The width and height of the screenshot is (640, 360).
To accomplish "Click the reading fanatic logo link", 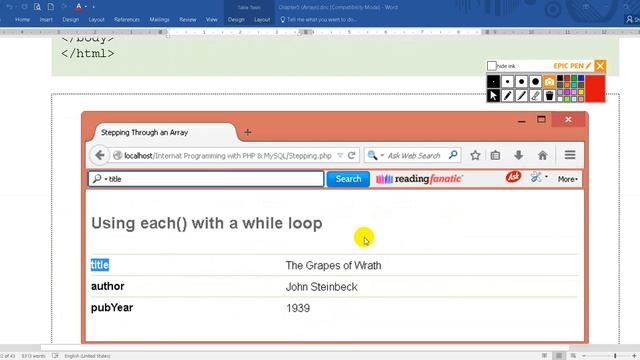I will click(x=419, y=179).
